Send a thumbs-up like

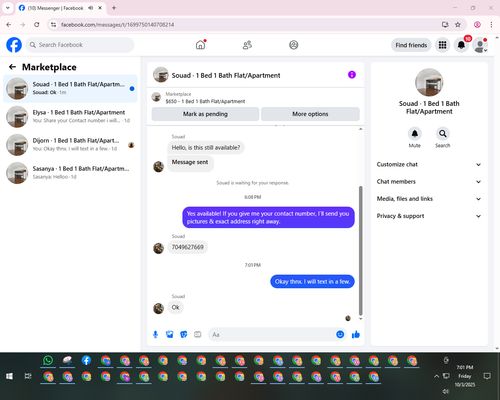coord(356,334)
